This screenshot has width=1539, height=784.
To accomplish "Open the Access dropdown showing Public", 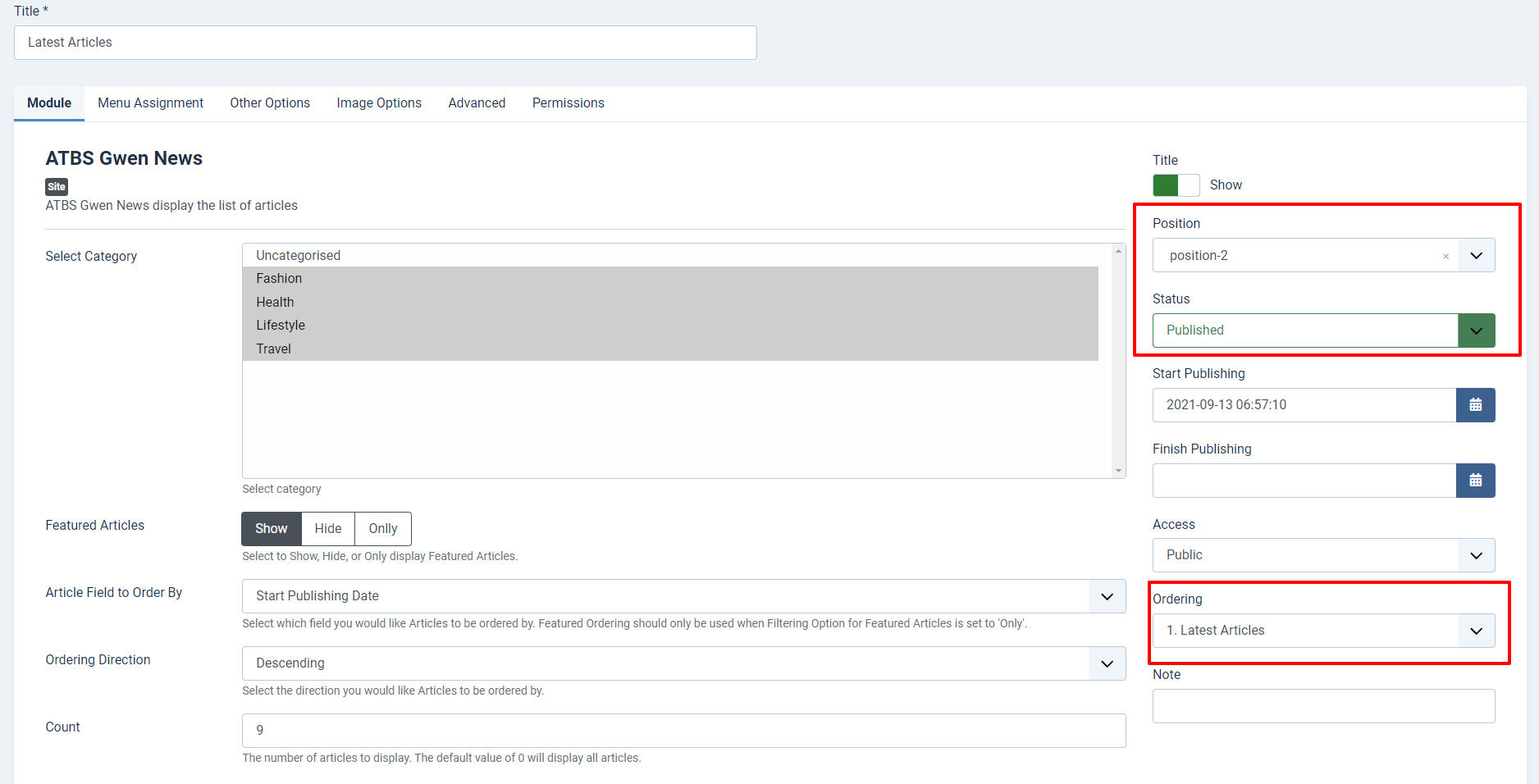I will 1323,555.
